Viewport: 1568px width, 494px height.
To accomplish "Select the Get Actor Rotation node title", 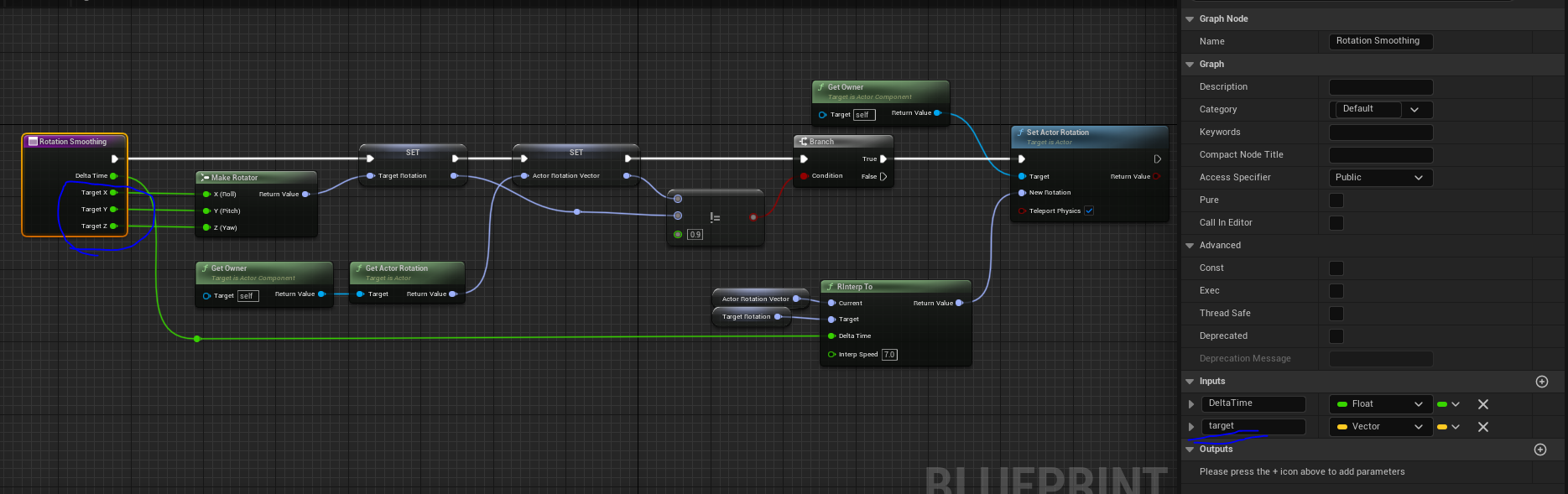I will tap(397, 268).
